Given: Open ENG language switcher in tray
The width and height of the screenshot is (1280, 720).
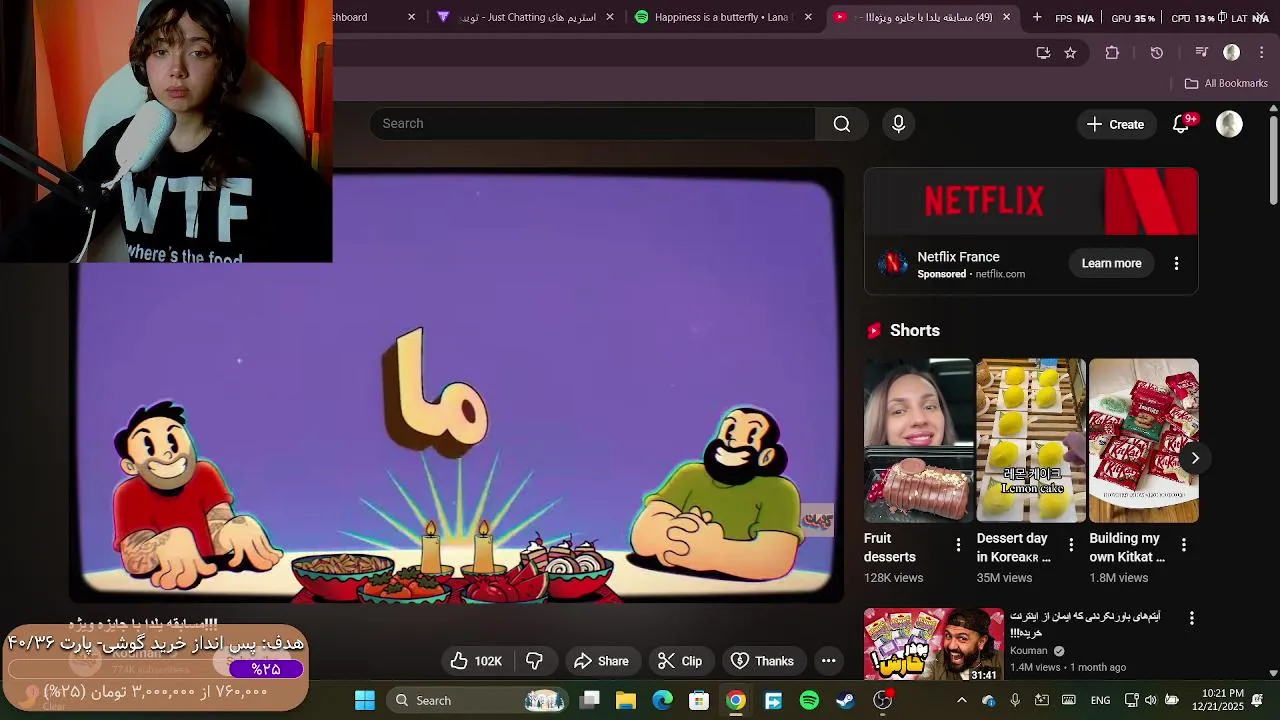Looking at the screenshot, I should pyautogui.click(x=1100, y=700).
